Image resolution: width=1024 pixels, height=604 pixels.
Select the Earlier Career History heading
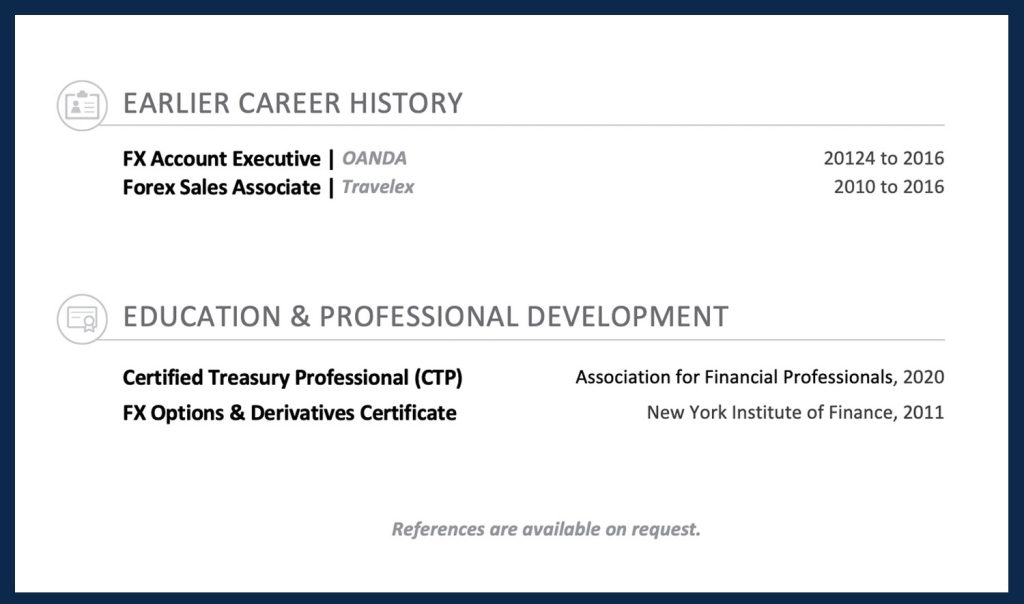point(292,103)
